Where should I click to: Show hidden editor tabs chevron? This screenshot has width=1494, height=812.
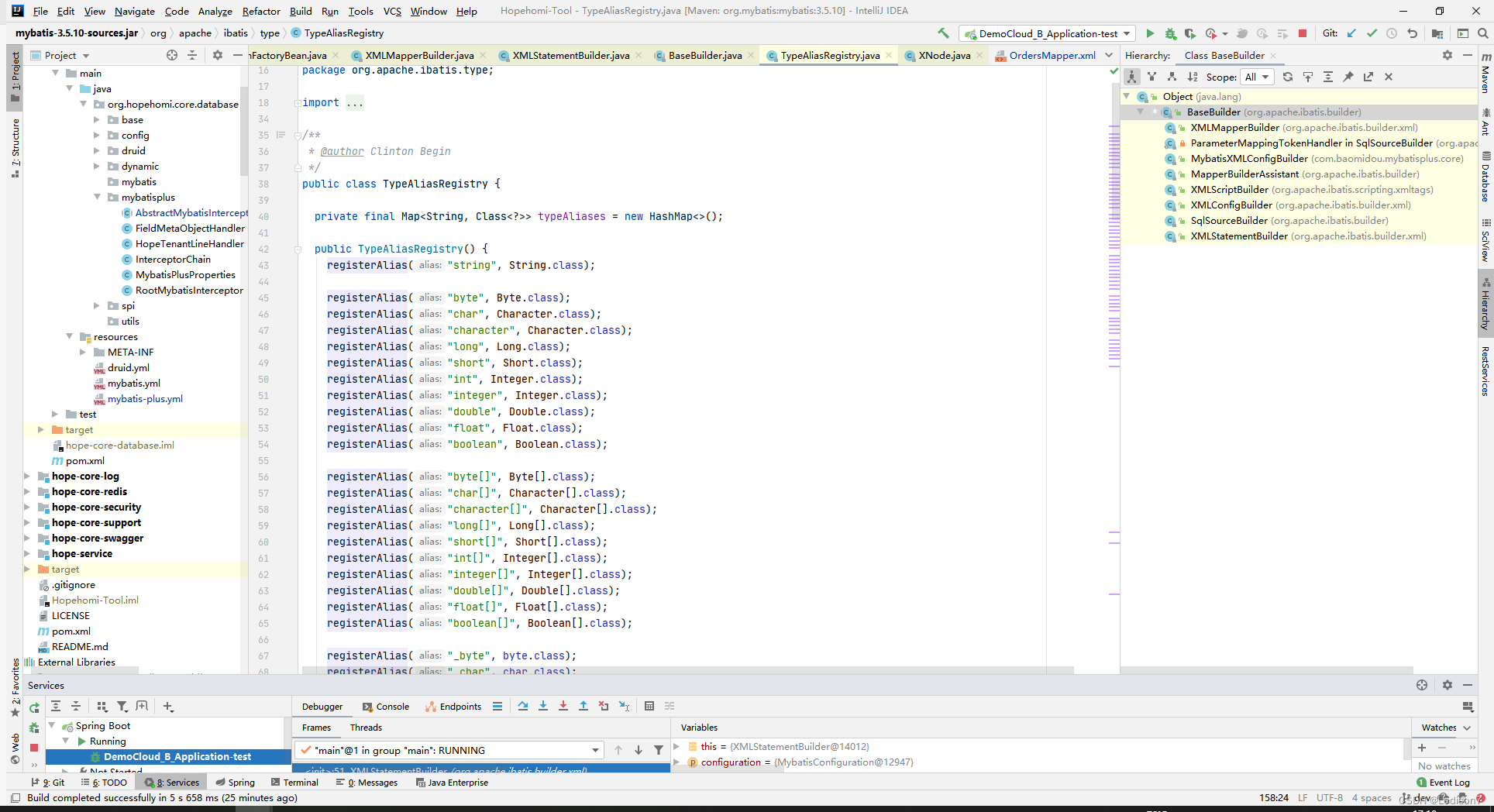1109,55
